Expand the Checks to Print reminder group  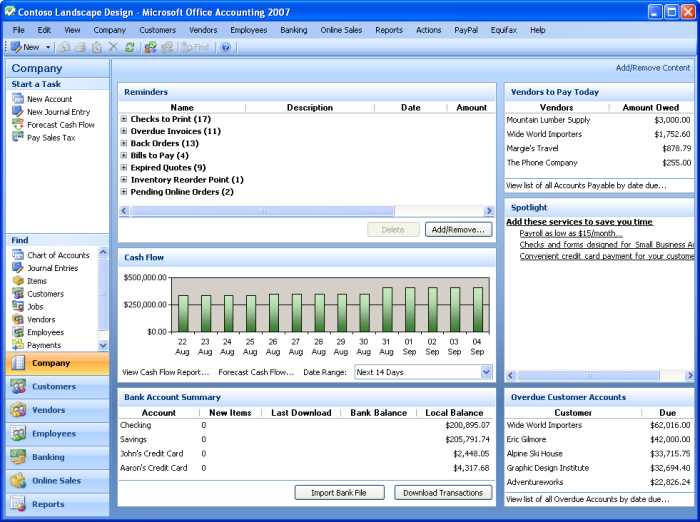(x=124, y=119)
